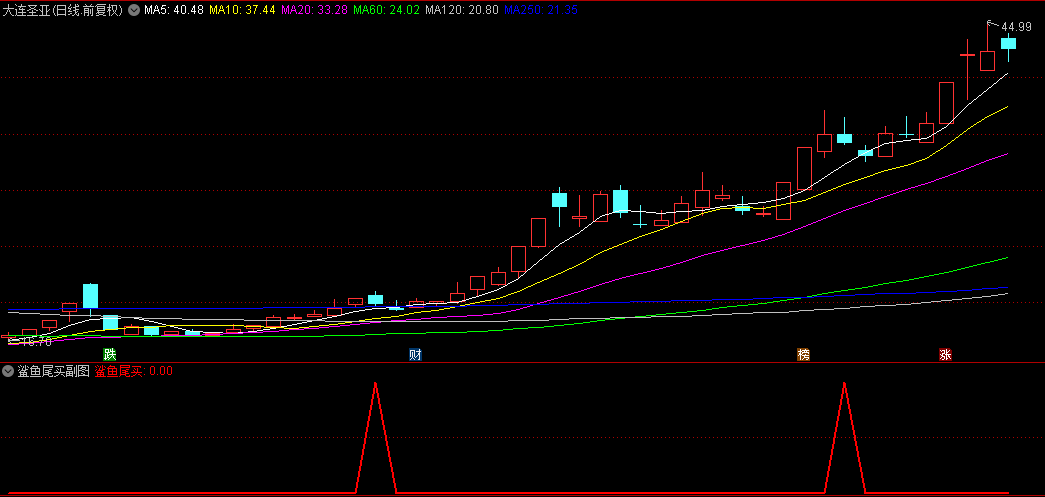Click the green 跌 event marker

[x=109, y=354]
